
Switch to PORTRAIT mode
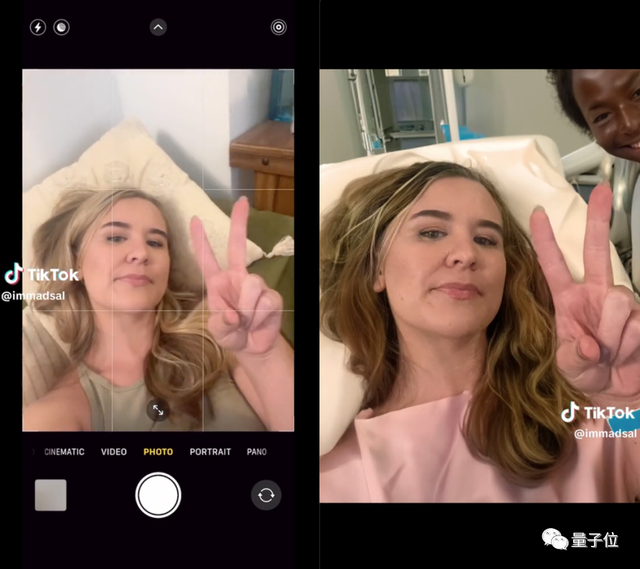210,452
